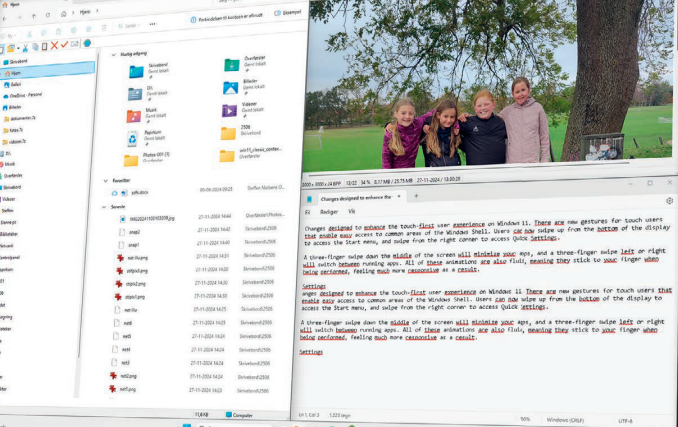678x427 pixels.
Task: Open the Overførsler folder with green download icon
Action: (245, 64)
